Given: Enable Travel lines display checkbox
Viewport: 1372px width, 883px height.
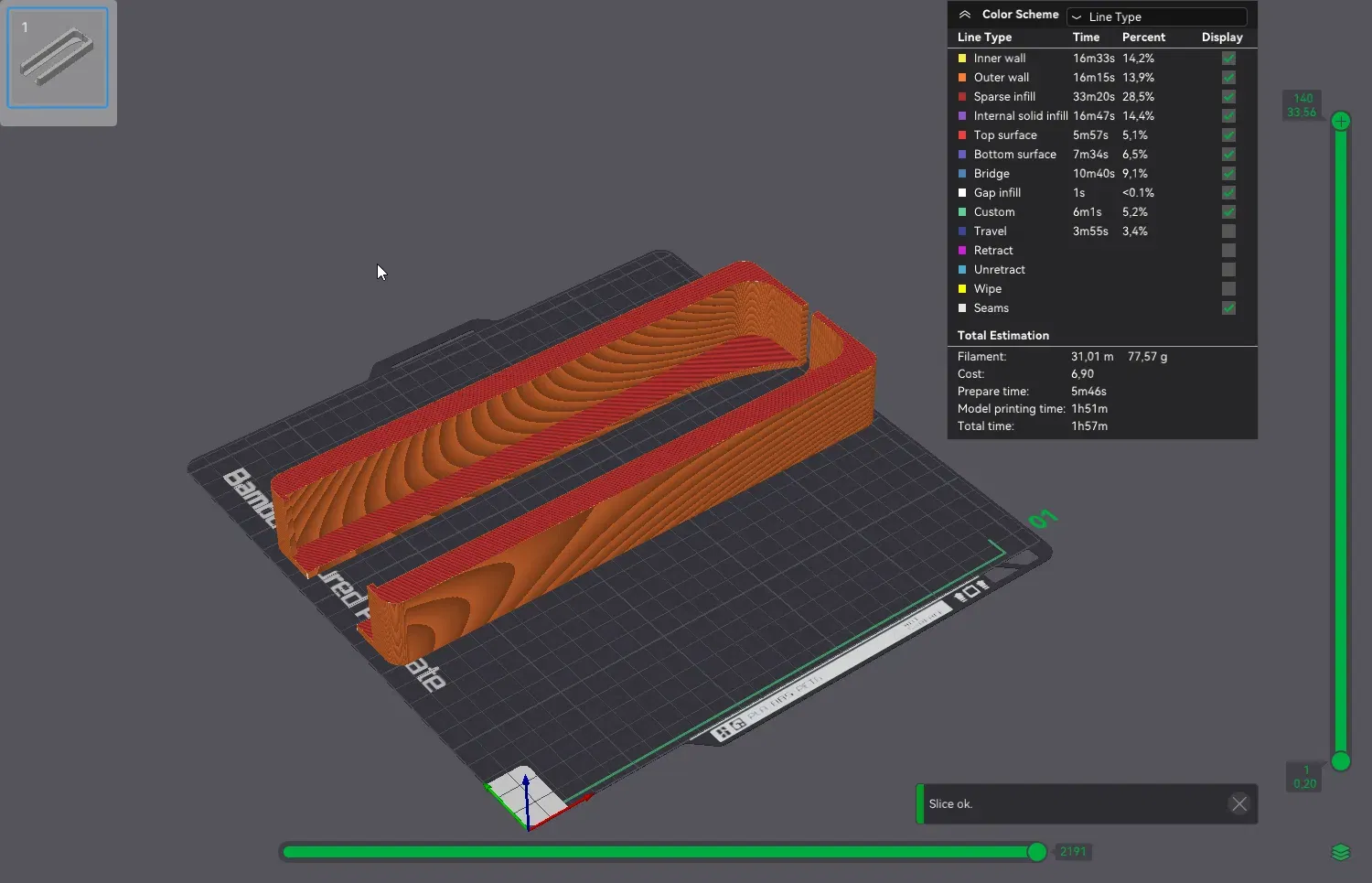Looking at the screenshot, I should tap(1228, 231).
